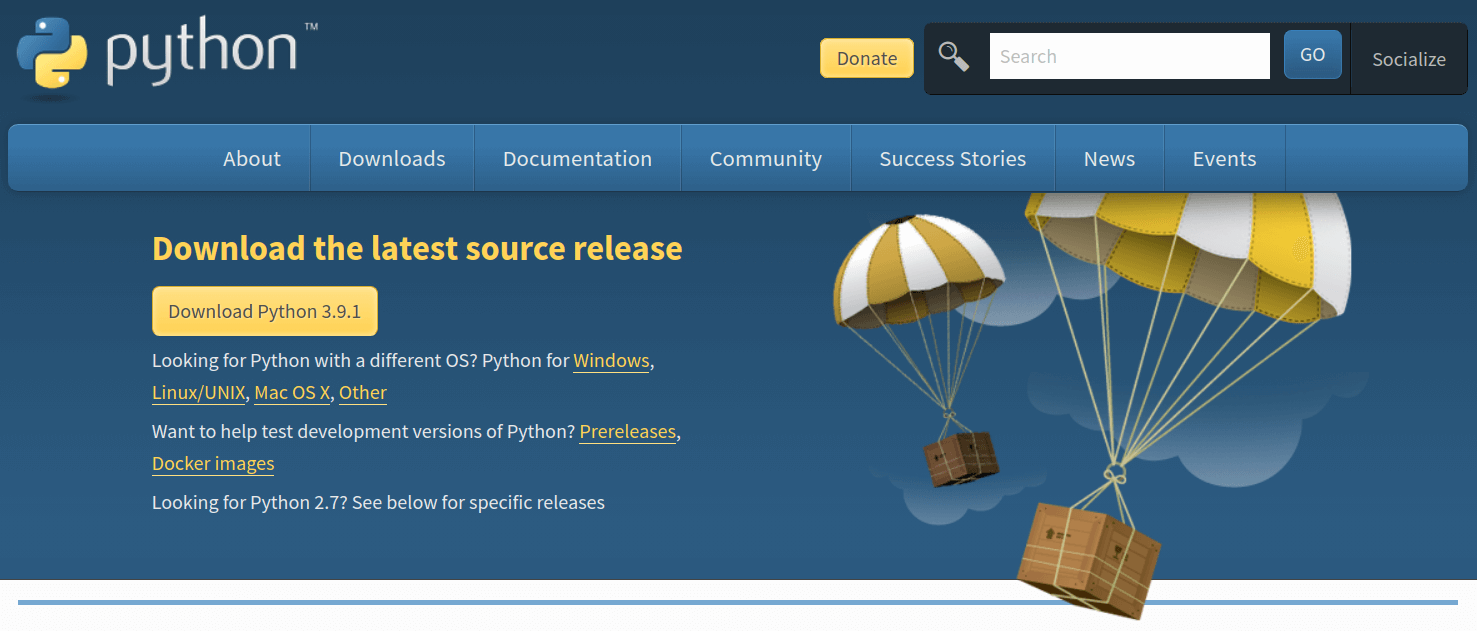Open the Events navigation menu

1224,158
